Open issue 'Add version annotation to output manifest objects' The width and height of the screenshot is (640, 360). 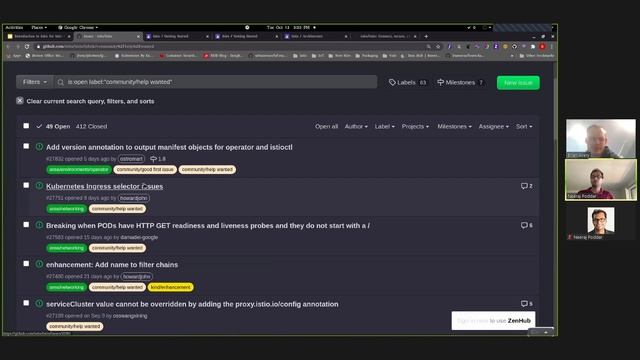click(x=169, y=147)
